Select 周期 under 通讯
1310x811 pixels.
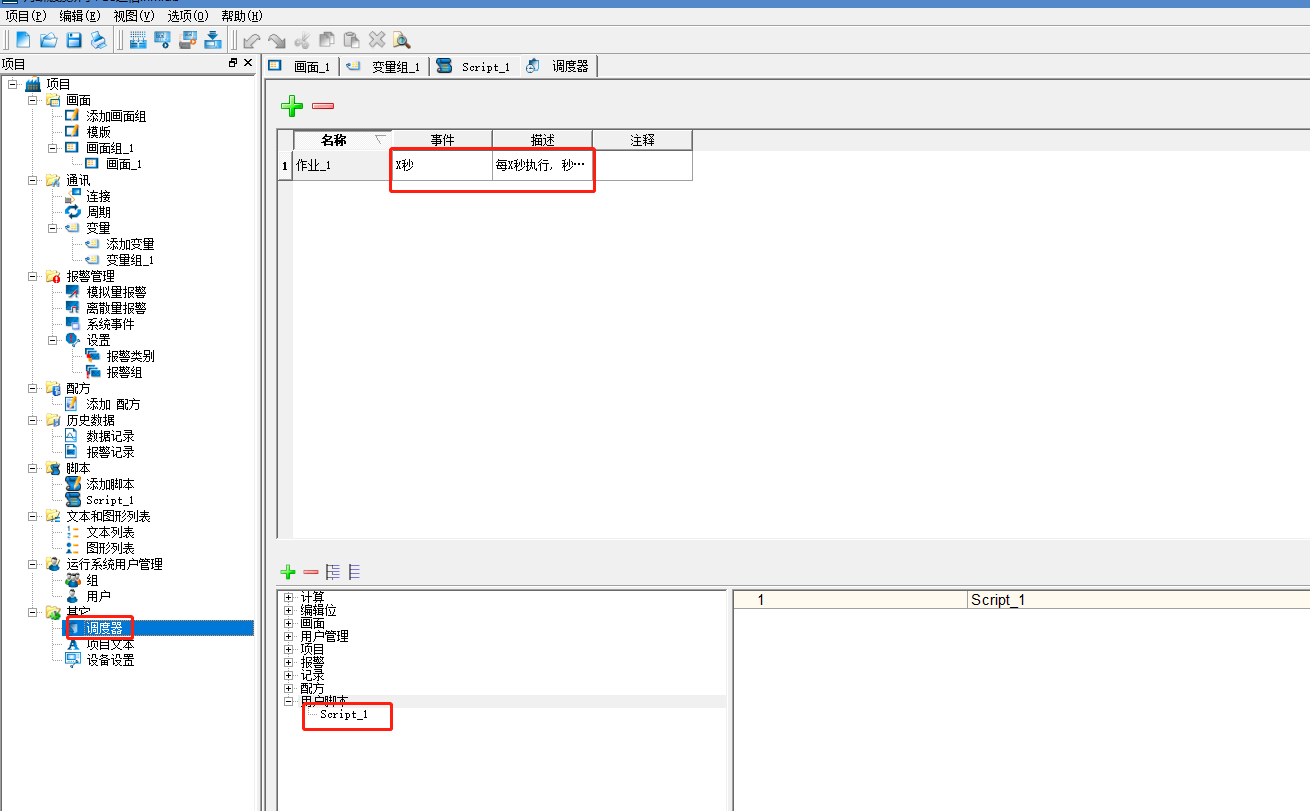(x=98, y=212)
